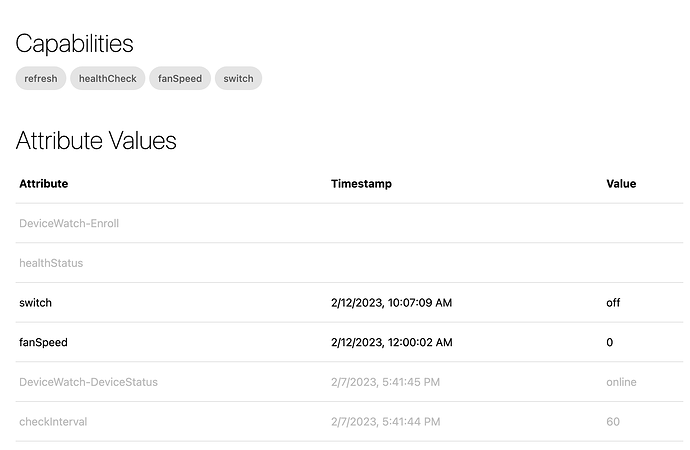Click the switch timestamp 10:07:09 AM
Screen dimensions: 690x450
tap(391, 302)
